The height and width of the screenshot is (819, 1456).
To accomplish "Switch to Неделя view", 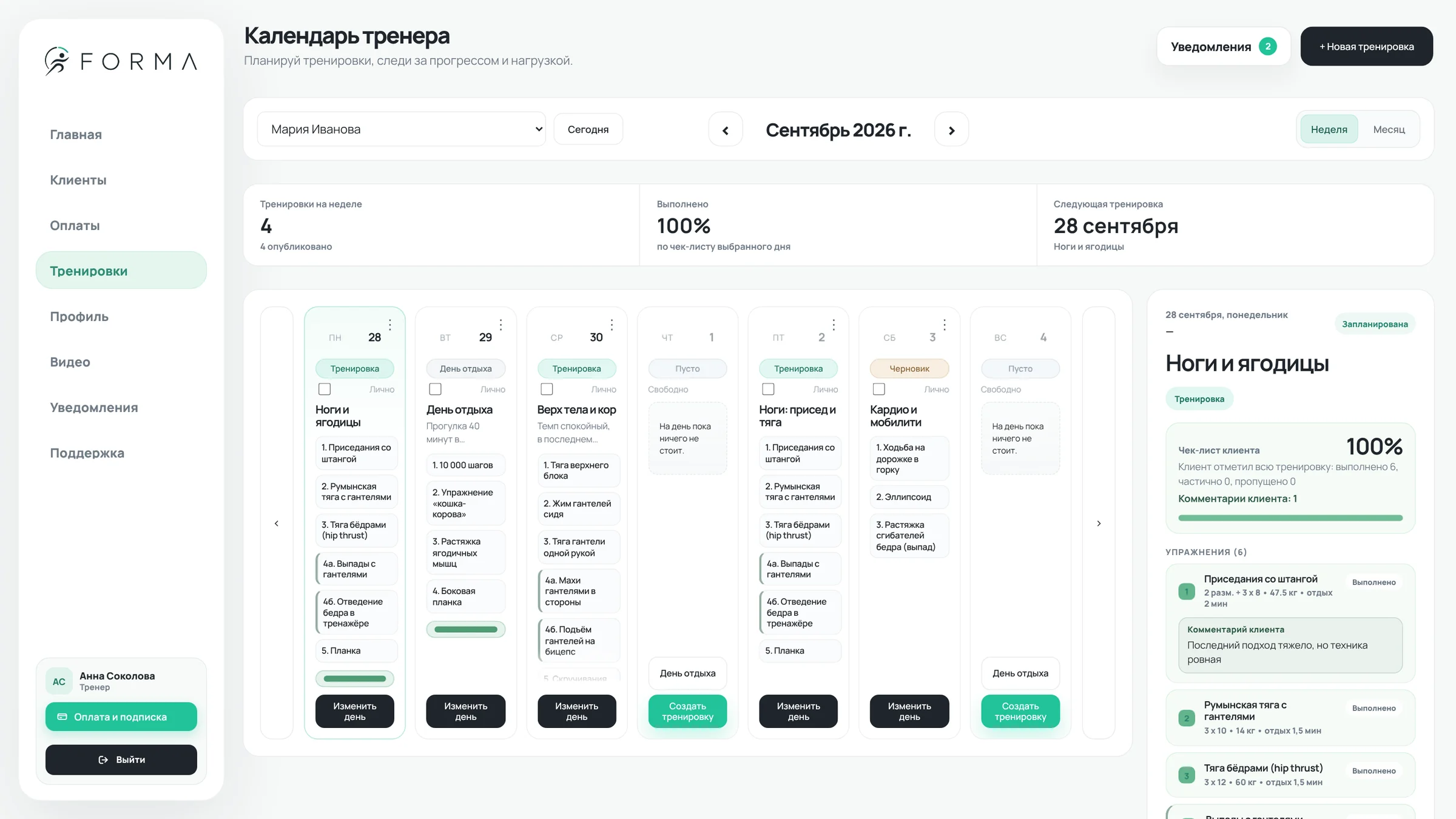I will tap(1329, 129).
